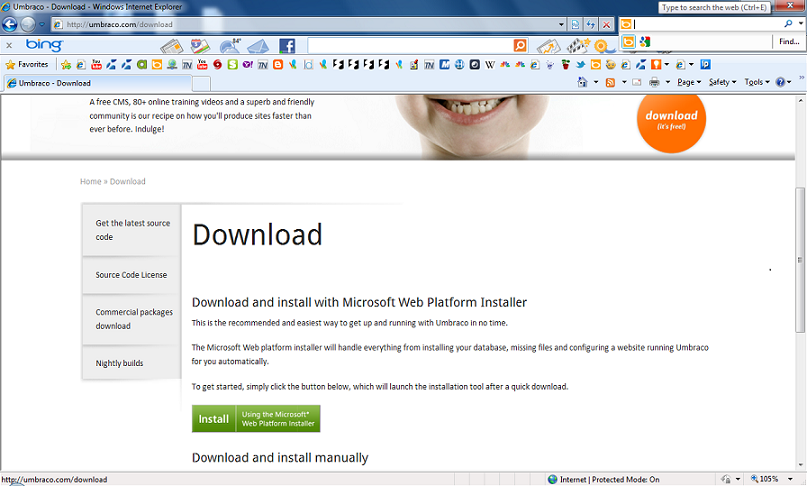Go back with the browser Back arrow
The image size is (807, 486).
click(x=10, y=24)
